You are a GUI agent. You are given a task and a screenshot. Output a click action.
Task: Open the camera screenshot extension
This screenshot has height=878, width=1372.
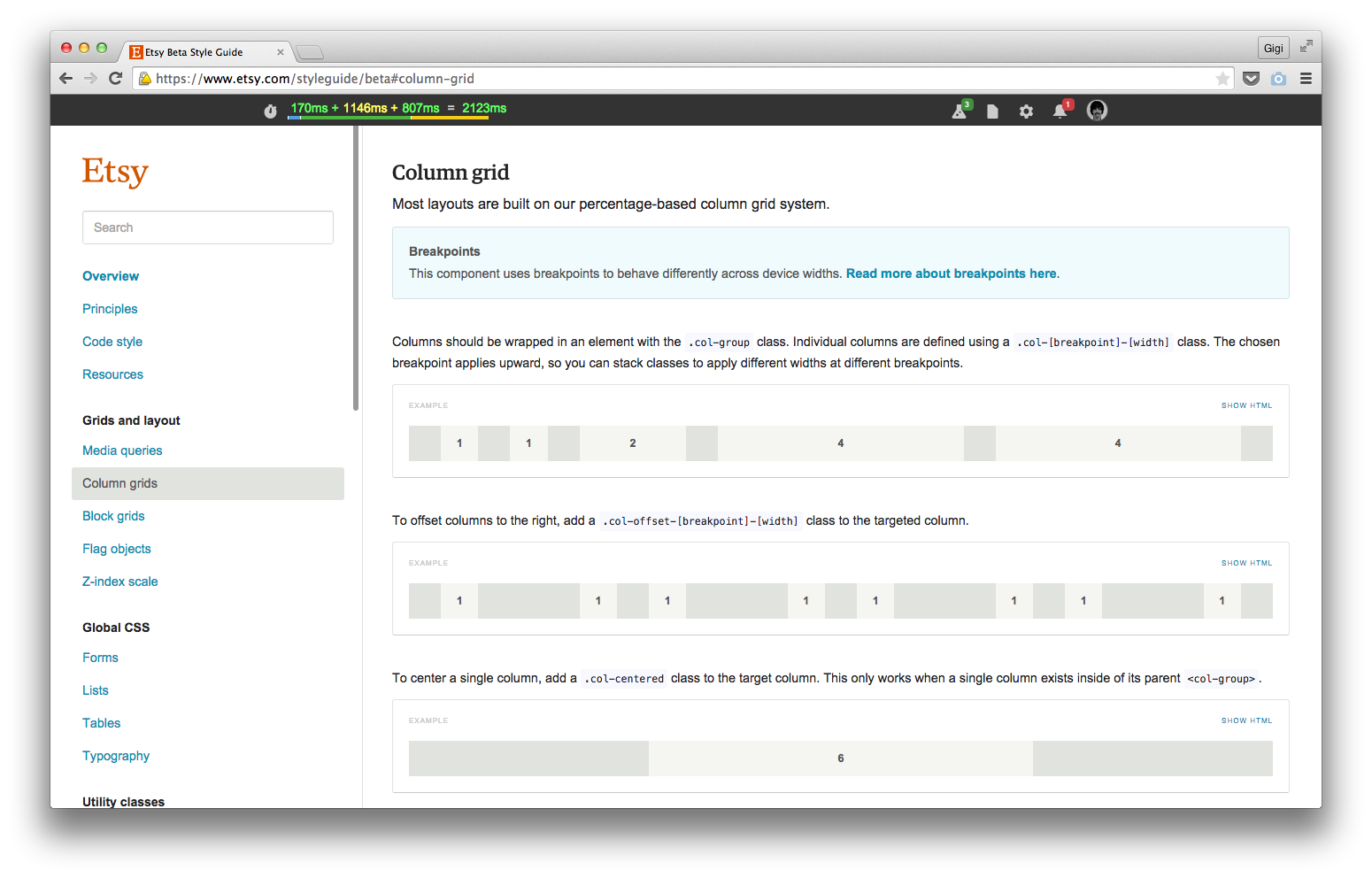click(x=1278, y=79)
